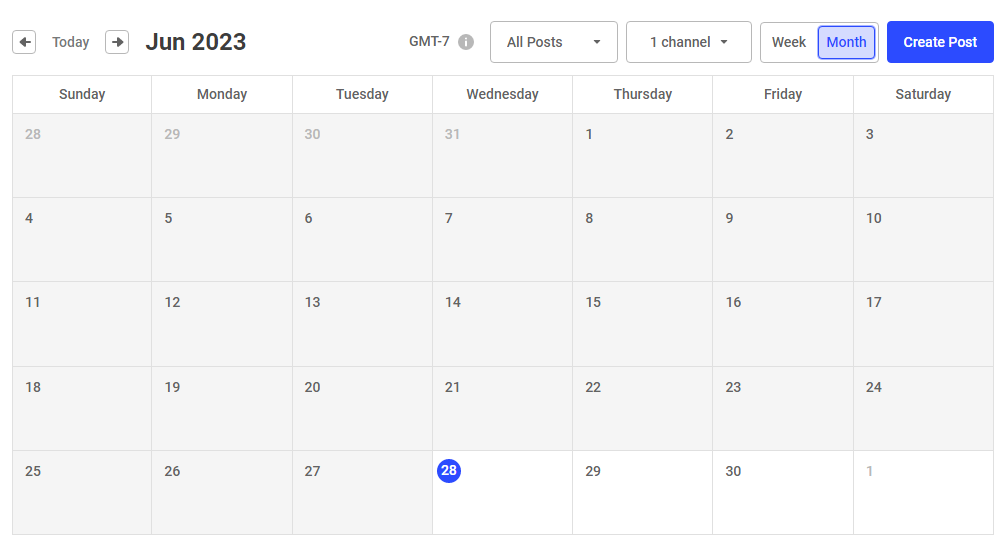The height and width of the screenshot is (548, 1007).
Task: Switch calendar to Month view
Action: (x=846, y=42)
